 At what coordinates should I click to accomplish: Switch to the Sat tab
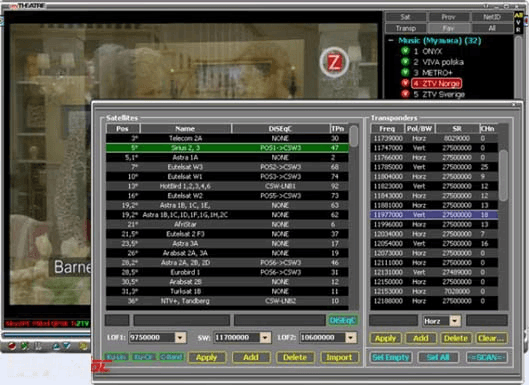coord(406,17)
